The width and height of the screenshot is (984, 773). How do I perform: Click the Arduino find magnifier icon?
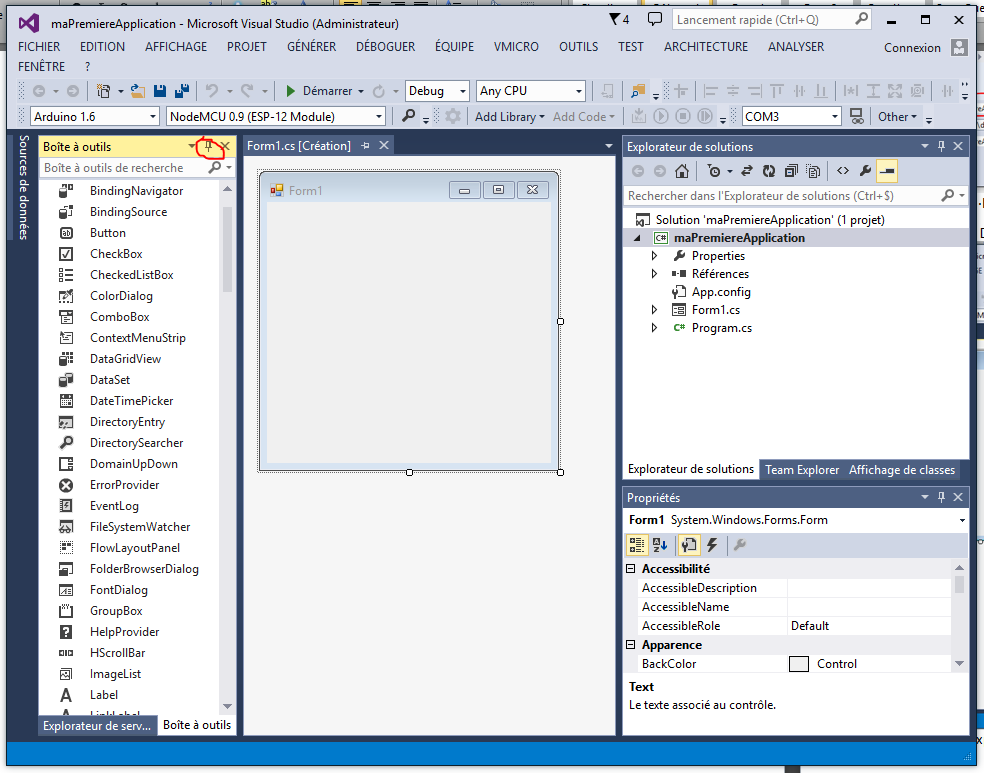tap(409, 116)
